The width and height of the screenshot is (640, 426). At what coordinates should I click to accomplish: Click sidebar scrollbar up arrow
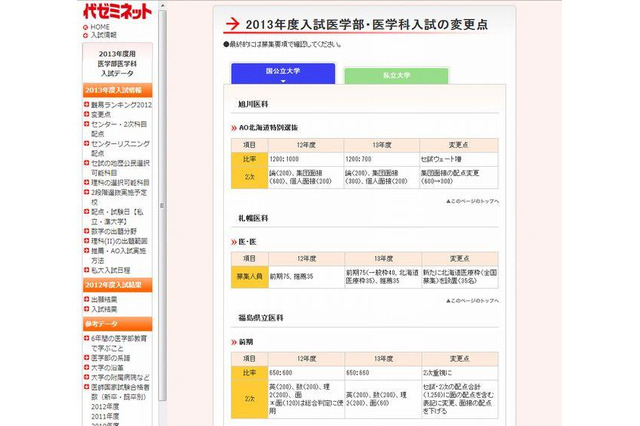(x=162, y=6)
